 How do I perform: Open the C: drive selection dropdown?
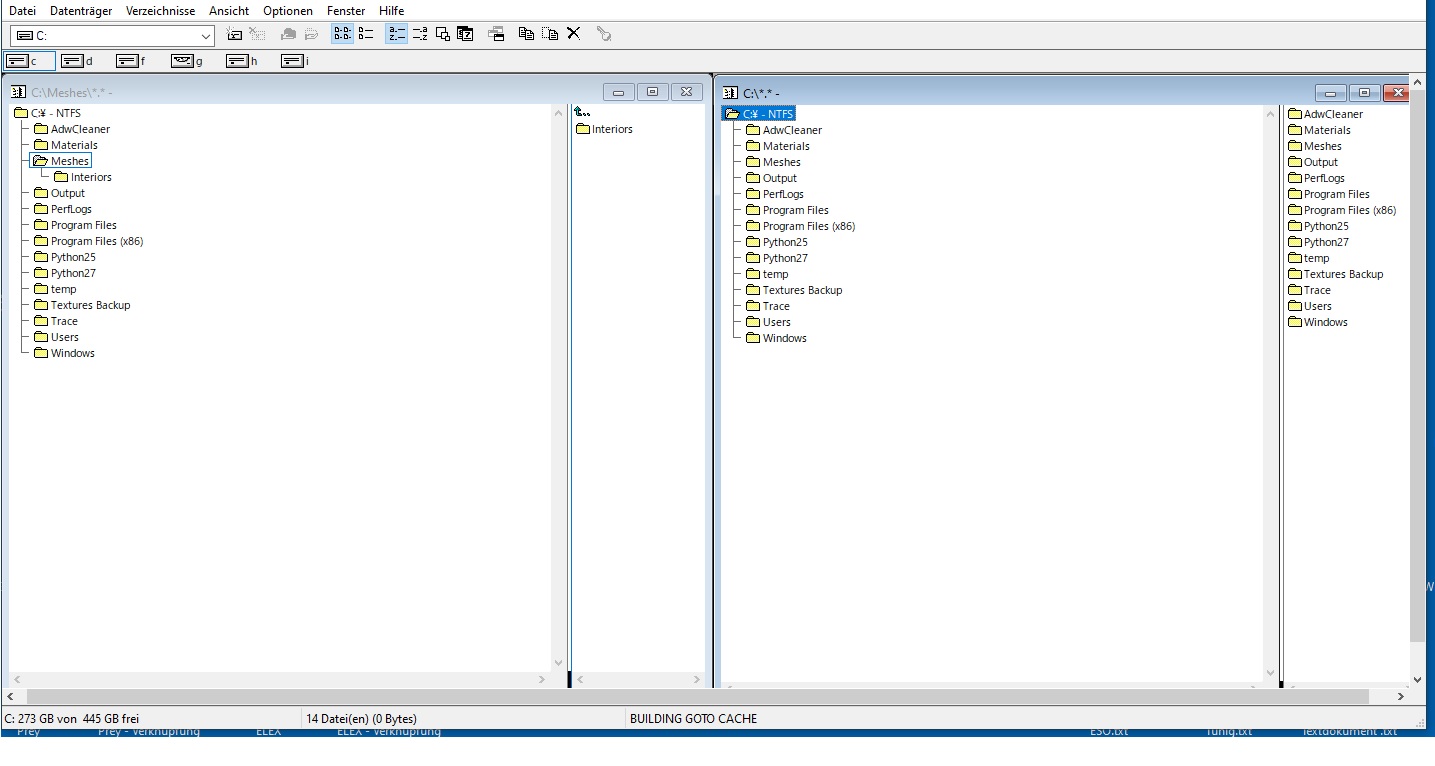pyautogui.click(x=206, y=36)
